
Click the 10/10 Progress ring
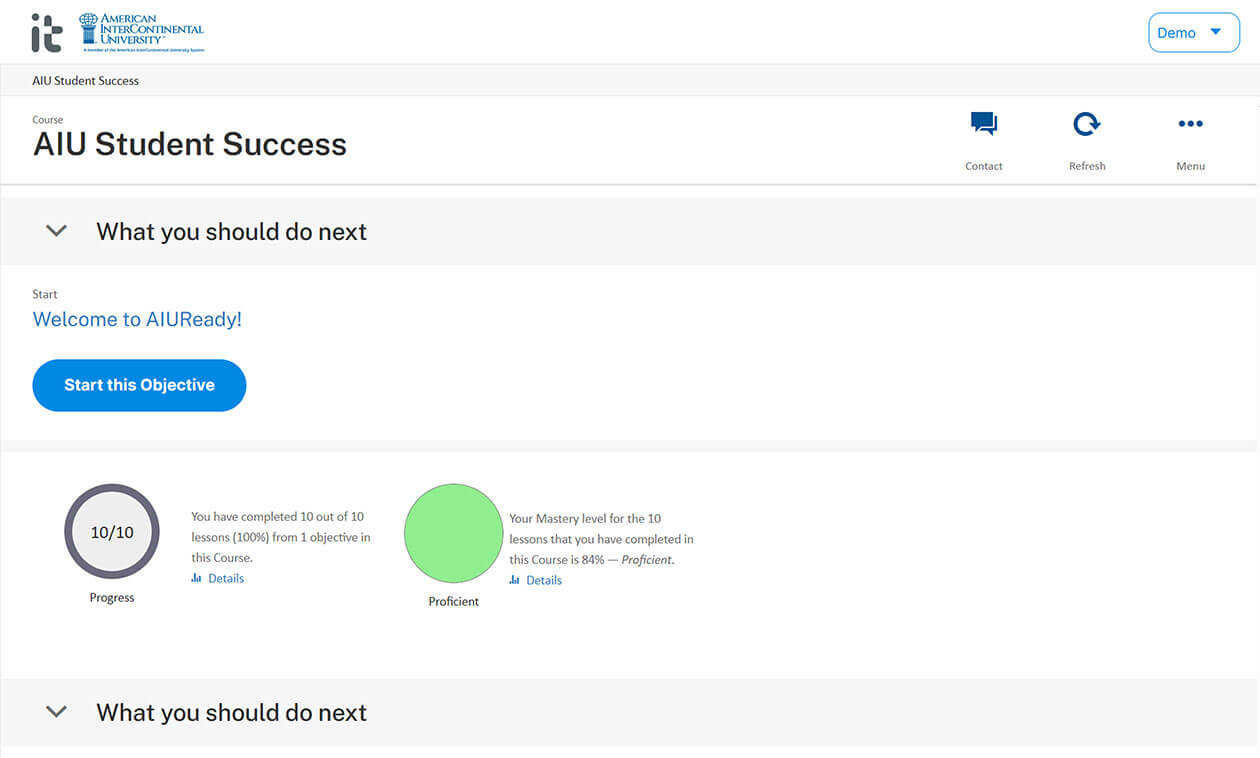coord(112,532)
